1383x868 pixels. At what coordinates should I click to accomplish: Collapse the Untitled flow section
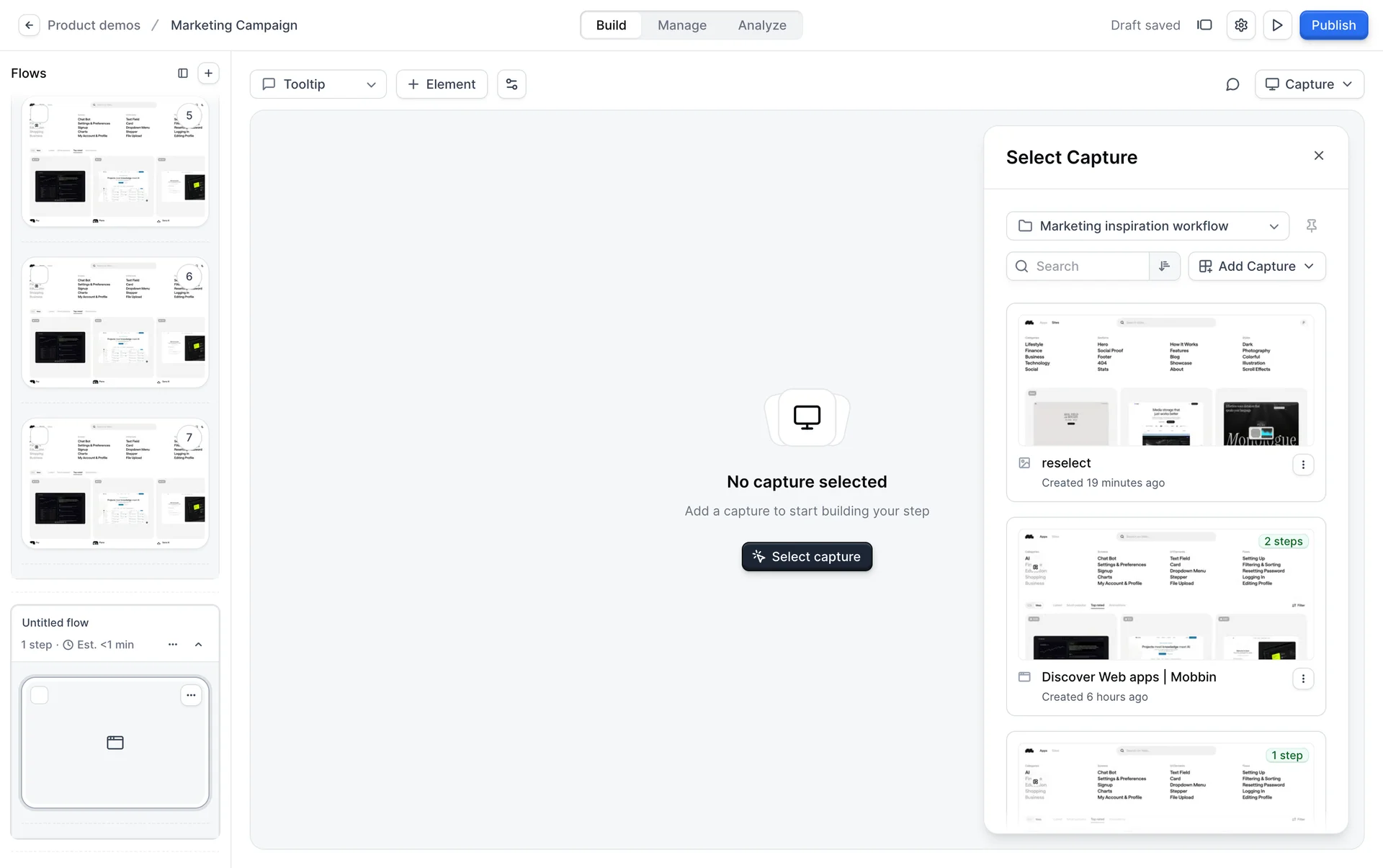point(199,645)
